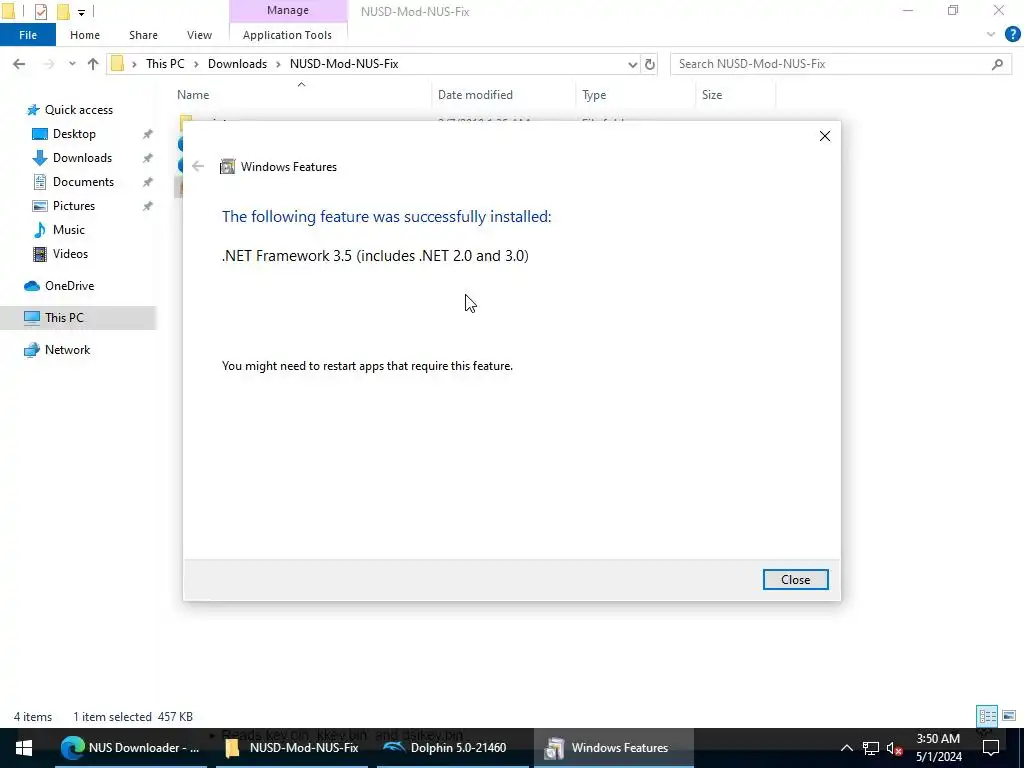
Task: Show hidden system tray icons
Action: click(x=846, y=748)
